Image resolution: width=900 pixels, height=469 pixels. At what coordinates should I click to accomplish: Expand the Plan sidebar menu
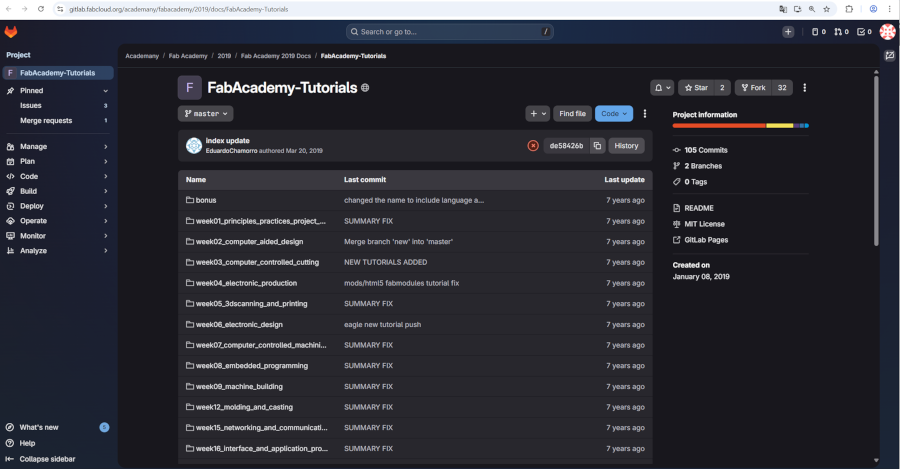click(x=57, y=161)
